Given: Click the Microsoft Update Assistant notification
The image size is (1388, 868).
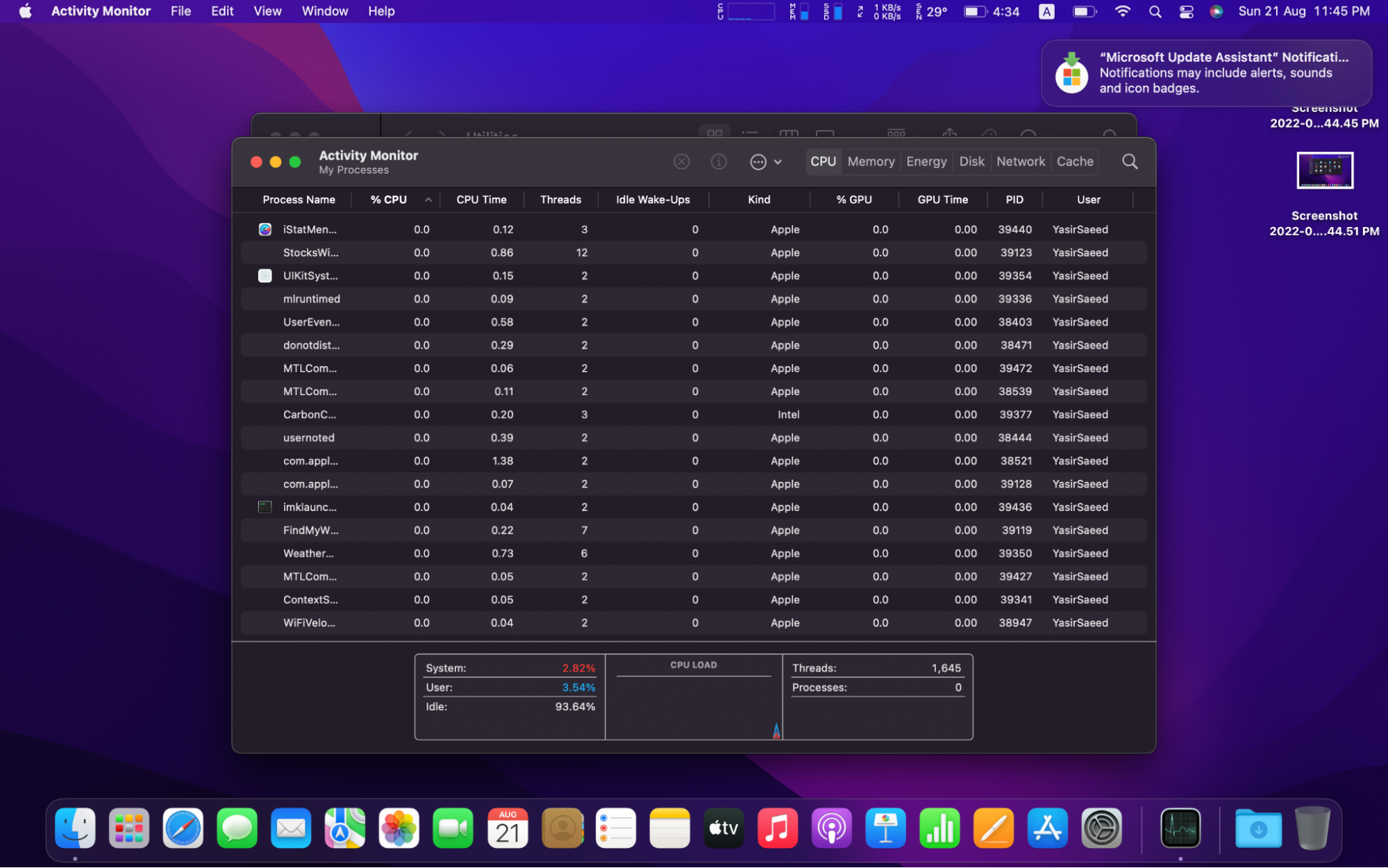Looking at the screenshot, I should pos(1206,73).
